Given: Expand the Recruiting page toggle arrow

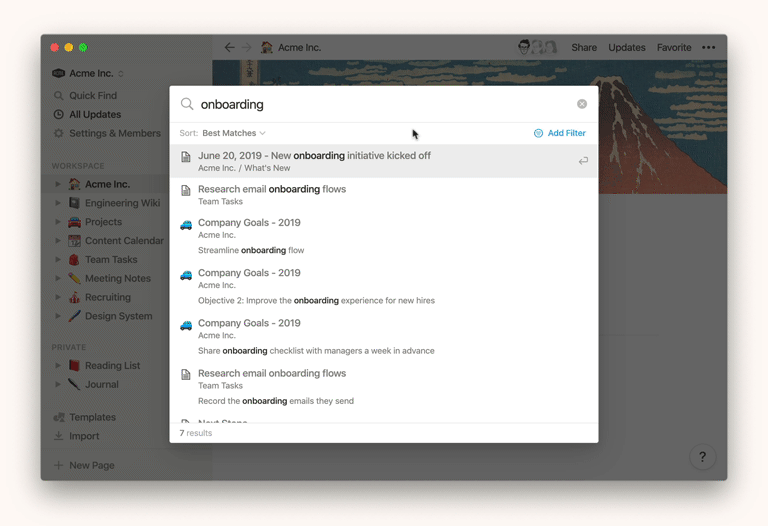Looking at the screenshot, I should (58, 297).
